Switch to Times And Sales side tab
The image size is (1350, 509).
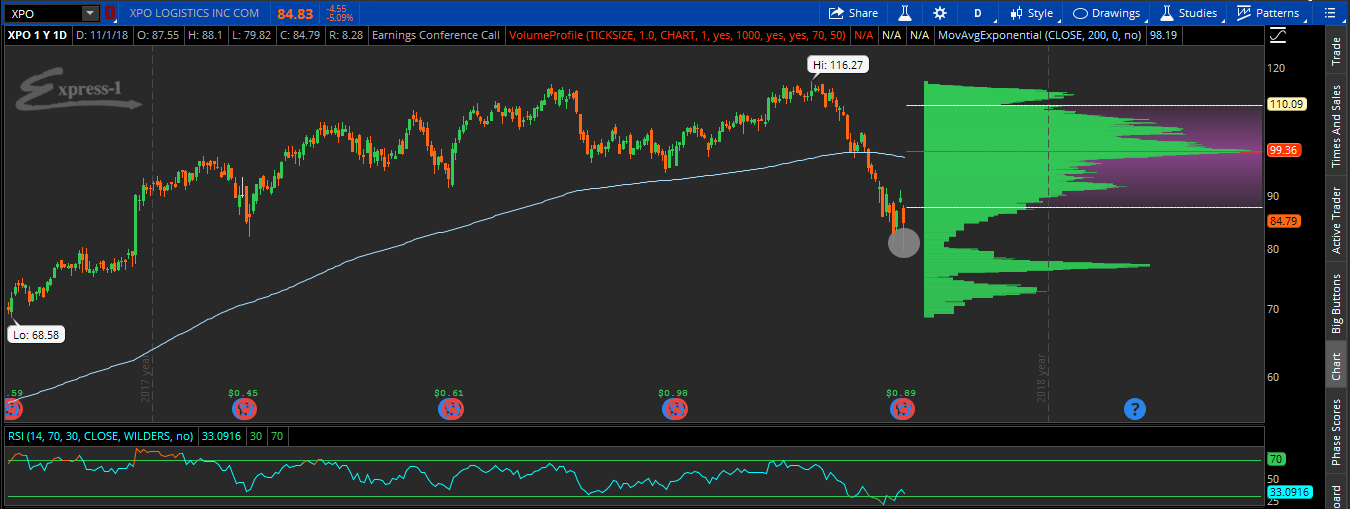1335,126
